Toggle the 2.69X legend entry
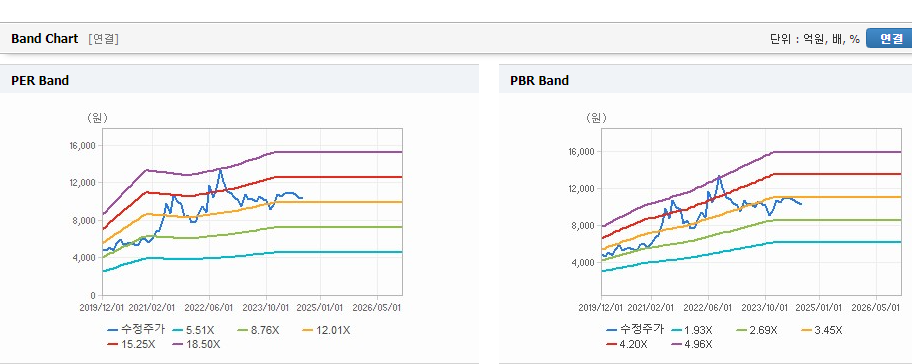The image size is (912, 364). pyautogui.click(x=757, y=330)
